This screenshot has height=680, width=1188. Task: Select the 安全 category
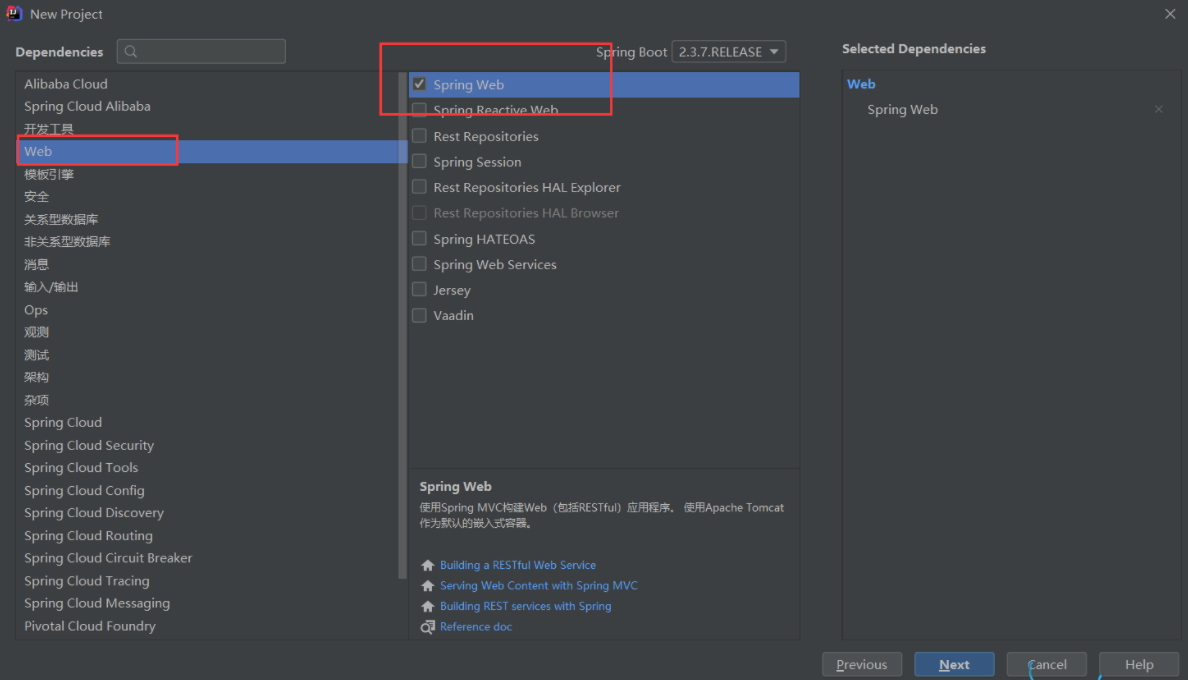pyautogui.click(x=207, y=196)
